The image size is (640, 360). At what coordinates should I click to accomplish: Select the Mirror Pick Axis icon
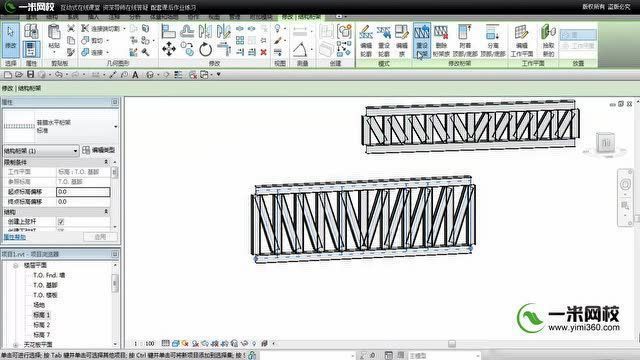pos(205,31)
